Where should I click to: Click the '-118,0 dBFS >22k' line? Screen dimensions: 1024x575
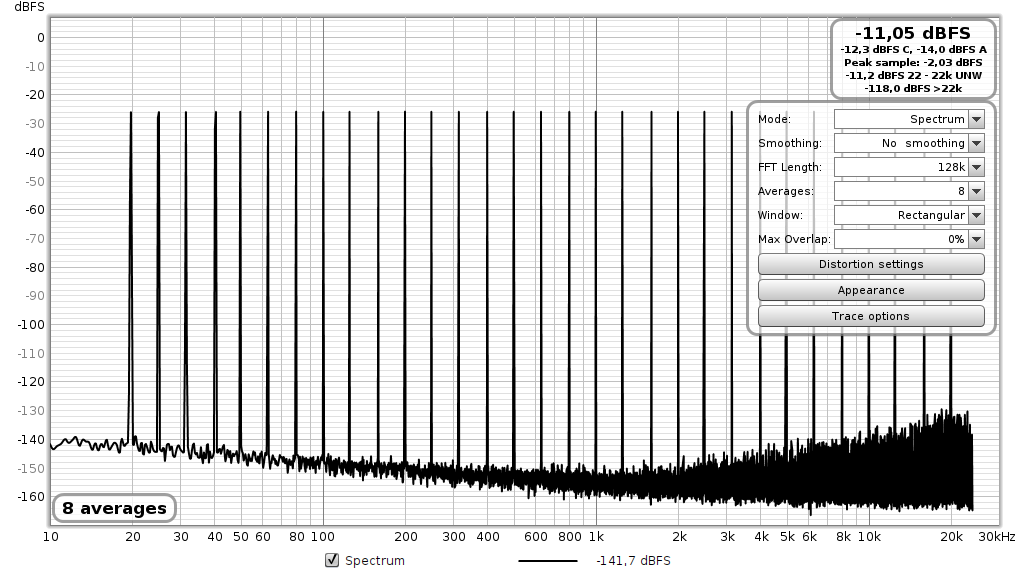coord(913,89)
